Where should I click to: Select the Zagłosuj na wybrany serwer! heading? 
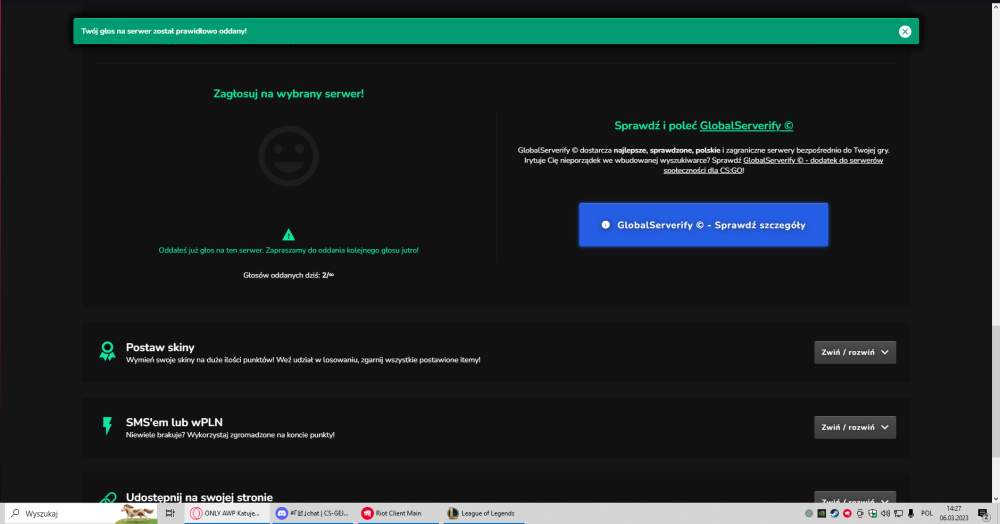(288, 94)
